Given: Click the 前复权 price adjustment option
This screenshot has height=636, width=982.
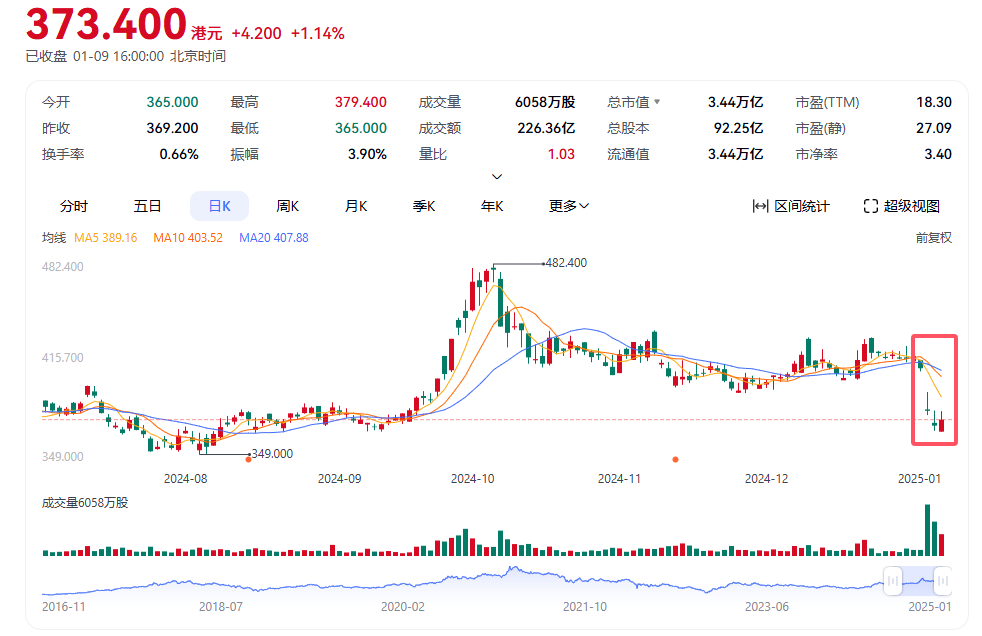Looking at the screenshot, I should 933,238.
